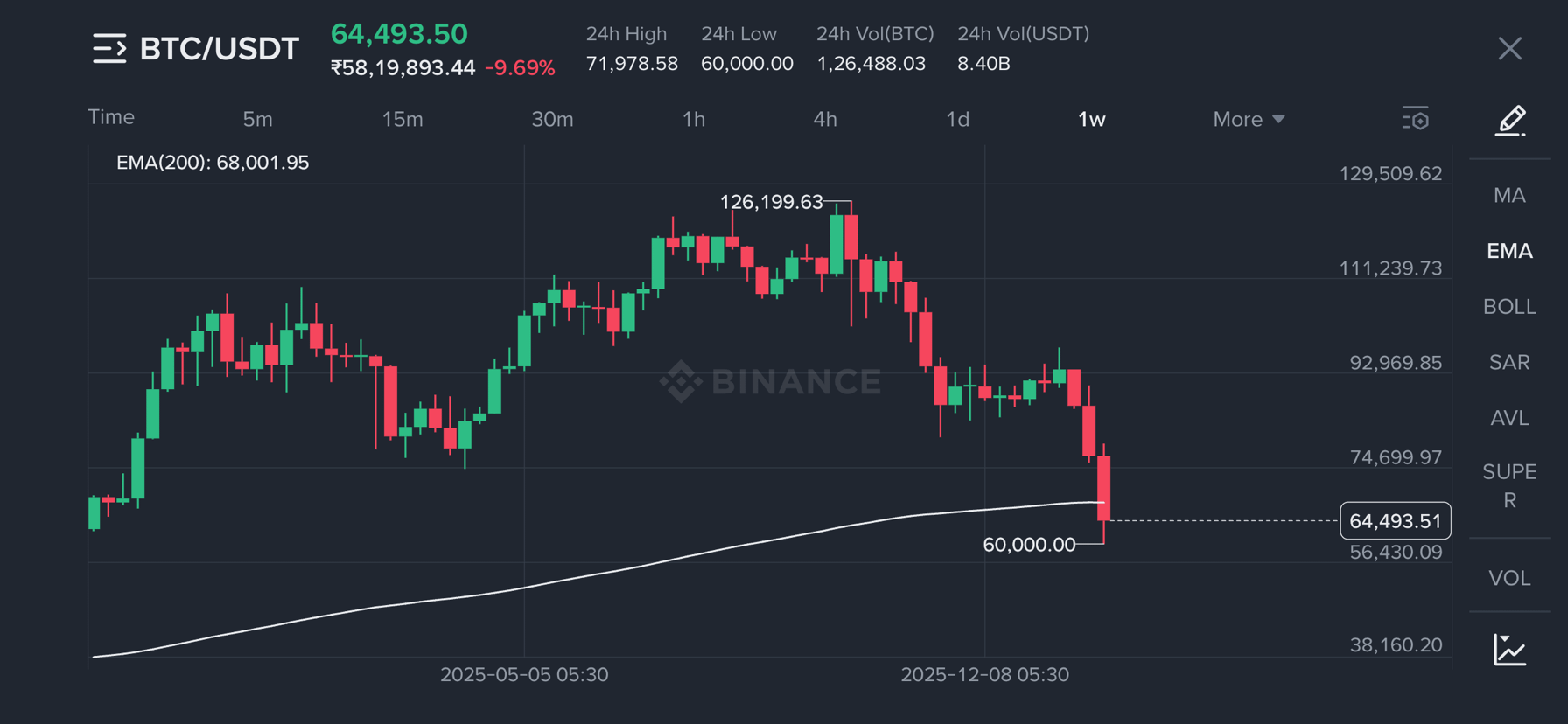
Task: Close the full-screen chart view
Action: [1510, 49]
